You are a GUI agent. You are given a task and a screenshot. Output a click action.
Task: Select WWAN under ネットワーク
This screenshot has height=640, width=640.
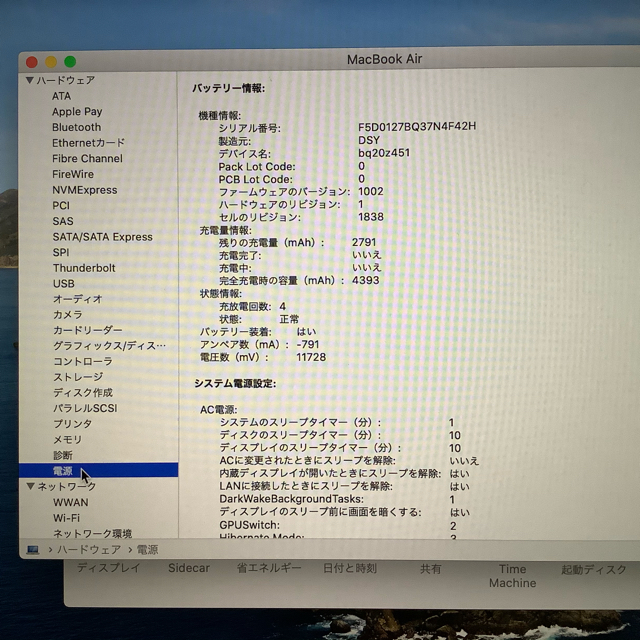pyautogui.click(x=71, y=502)
